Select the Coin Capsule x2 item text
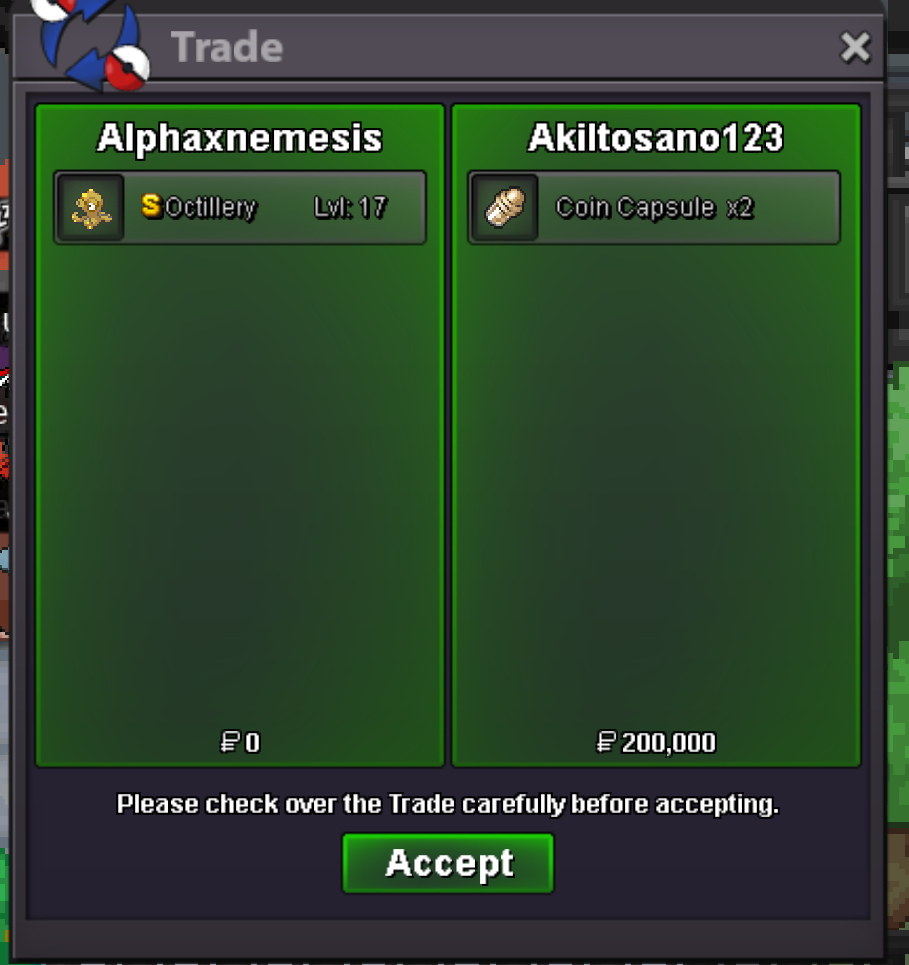 click(x=654, y=208)
